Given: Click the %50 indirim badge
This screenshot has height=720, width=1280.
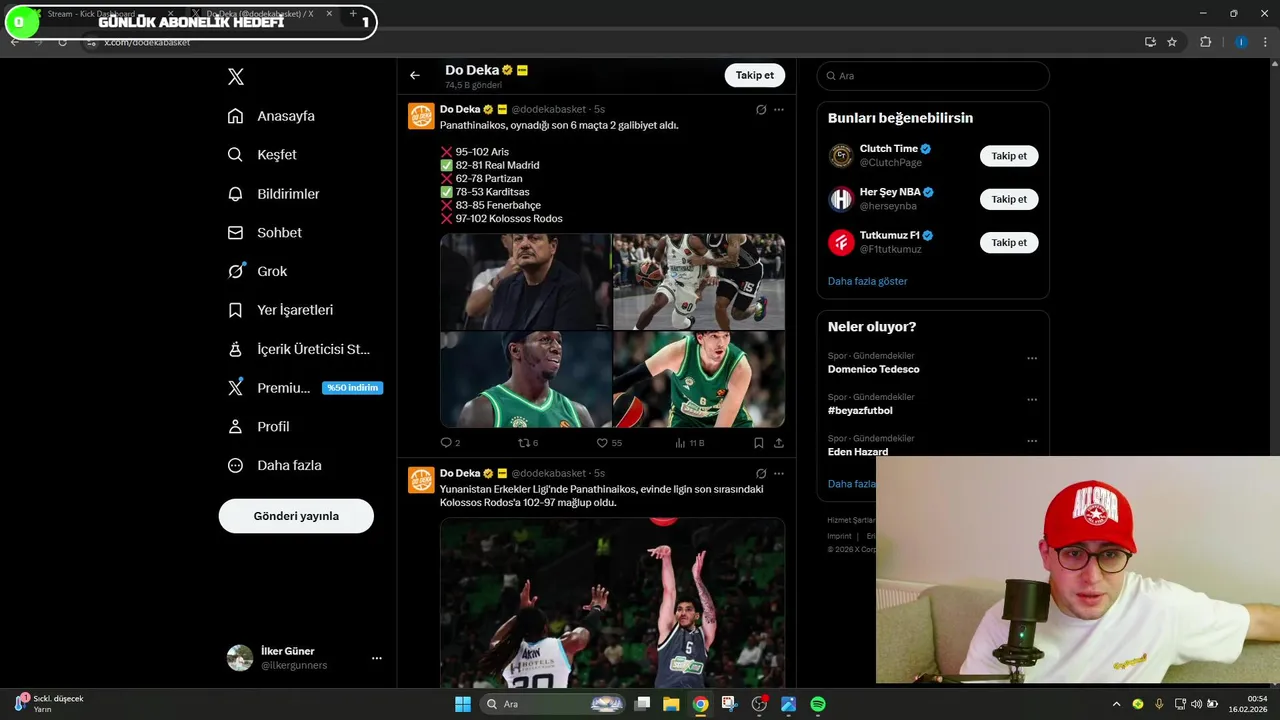Looking at the screenshot, I should [352, 388].
